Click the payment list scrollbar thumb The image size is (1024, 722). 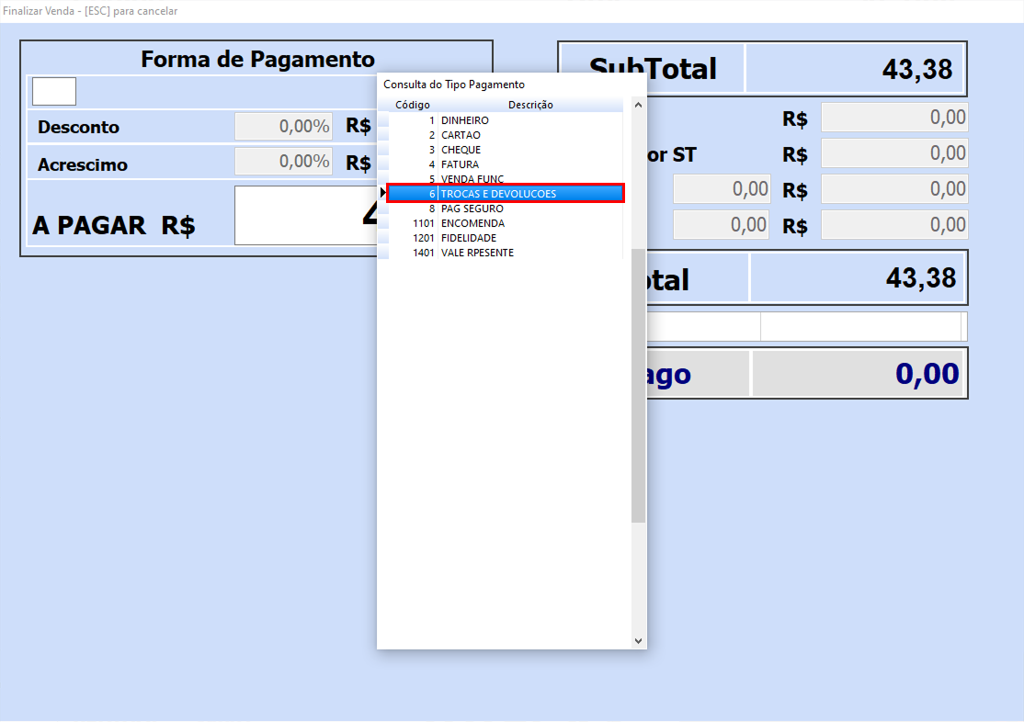click(x=638, y=385)
